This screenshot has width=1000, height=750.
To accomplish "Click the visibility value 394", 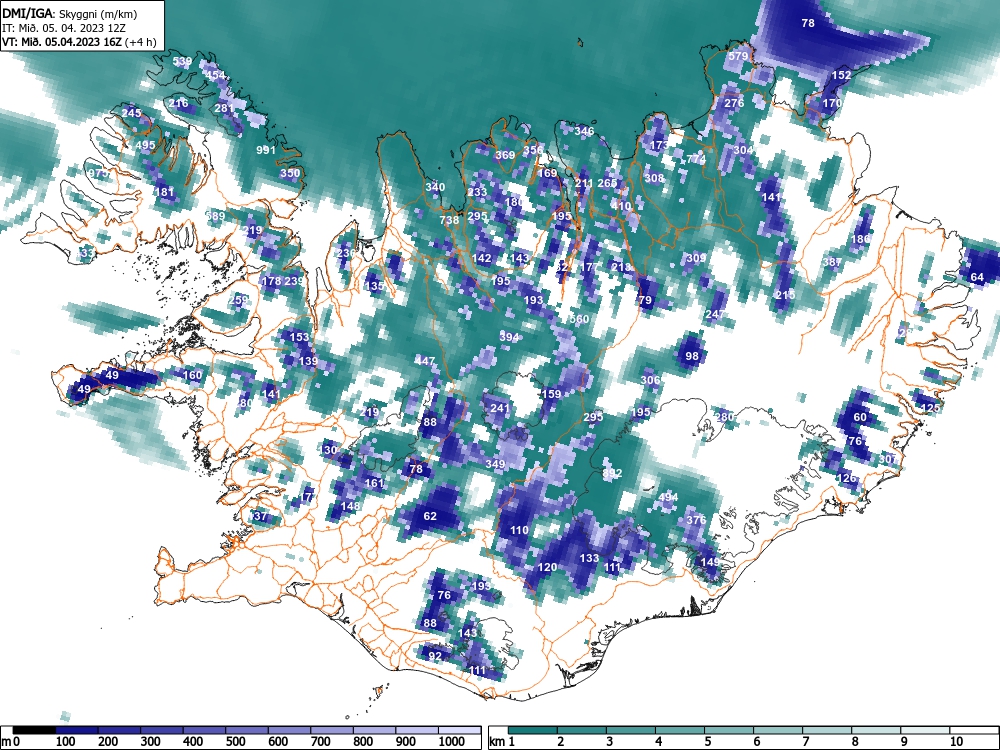I will point(510,337).
